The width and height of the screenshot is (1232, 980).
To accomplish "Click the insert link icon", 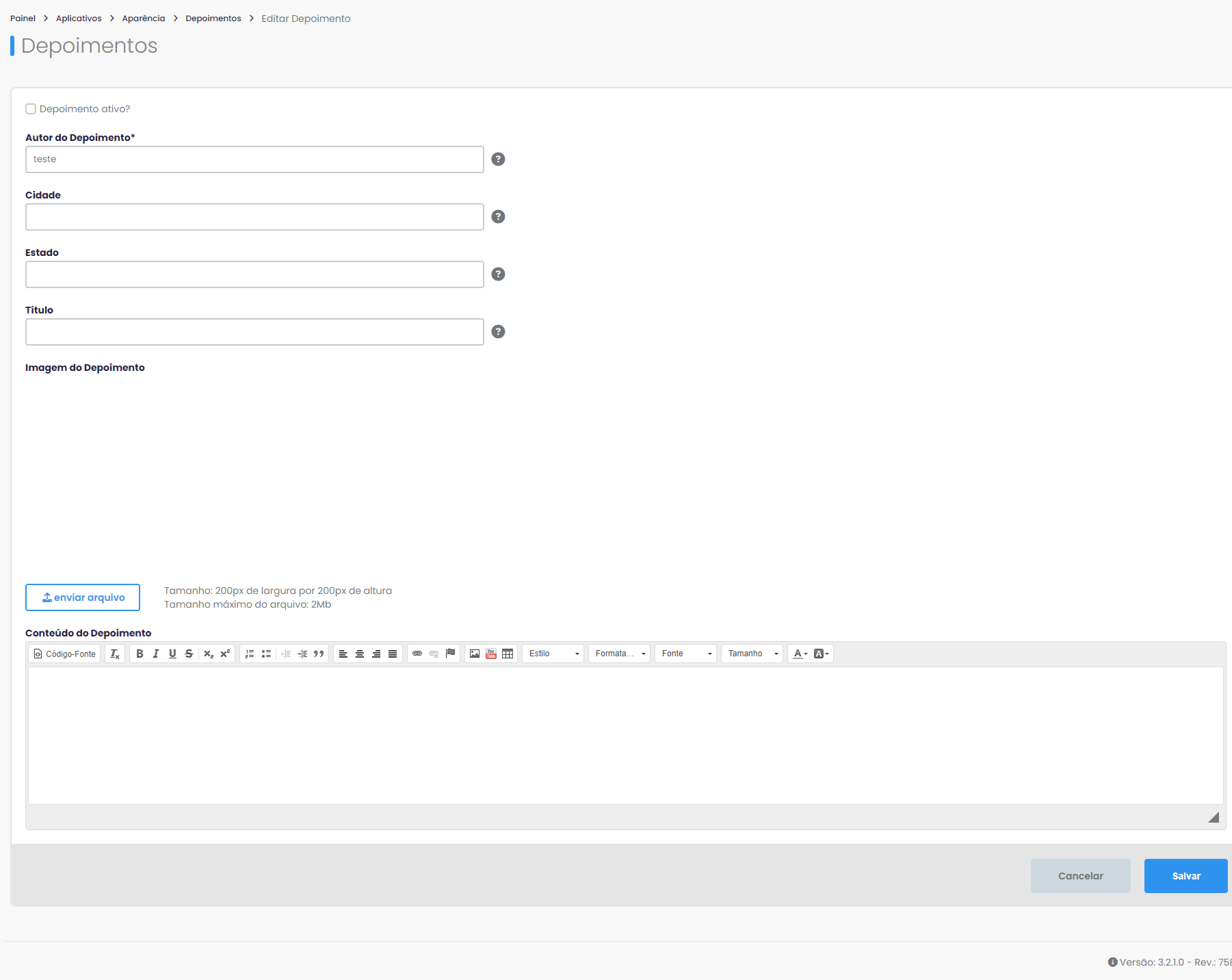I will pyautogui.click(x=417, y=654).
